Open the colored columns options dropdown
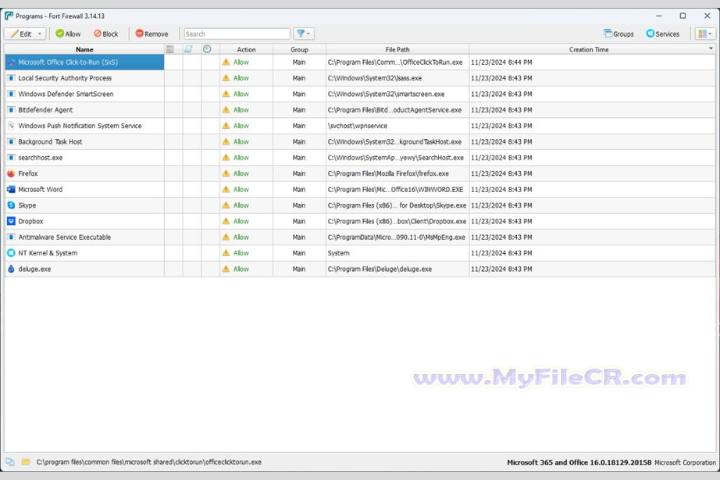Viewport: 720px width, 480px height. pyautogui.click(x=704, y=34)
